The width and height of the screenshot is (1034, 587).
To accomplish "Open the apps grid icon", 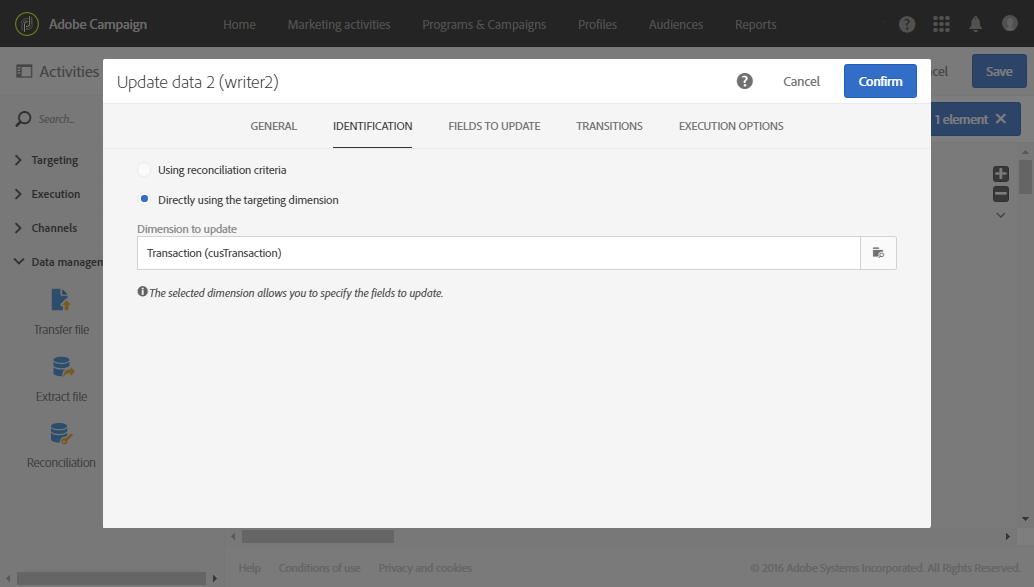I will tap(941, 24).
